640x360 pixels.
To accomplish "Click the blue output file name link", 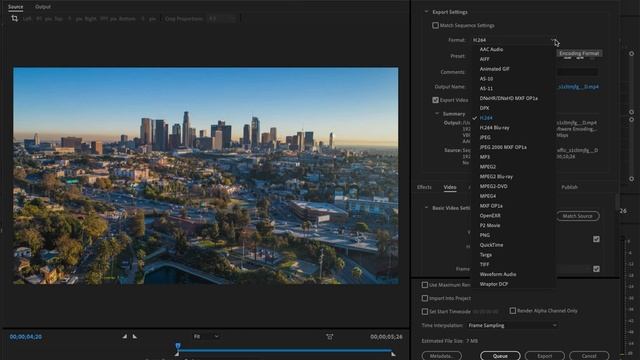I will 578,87.
